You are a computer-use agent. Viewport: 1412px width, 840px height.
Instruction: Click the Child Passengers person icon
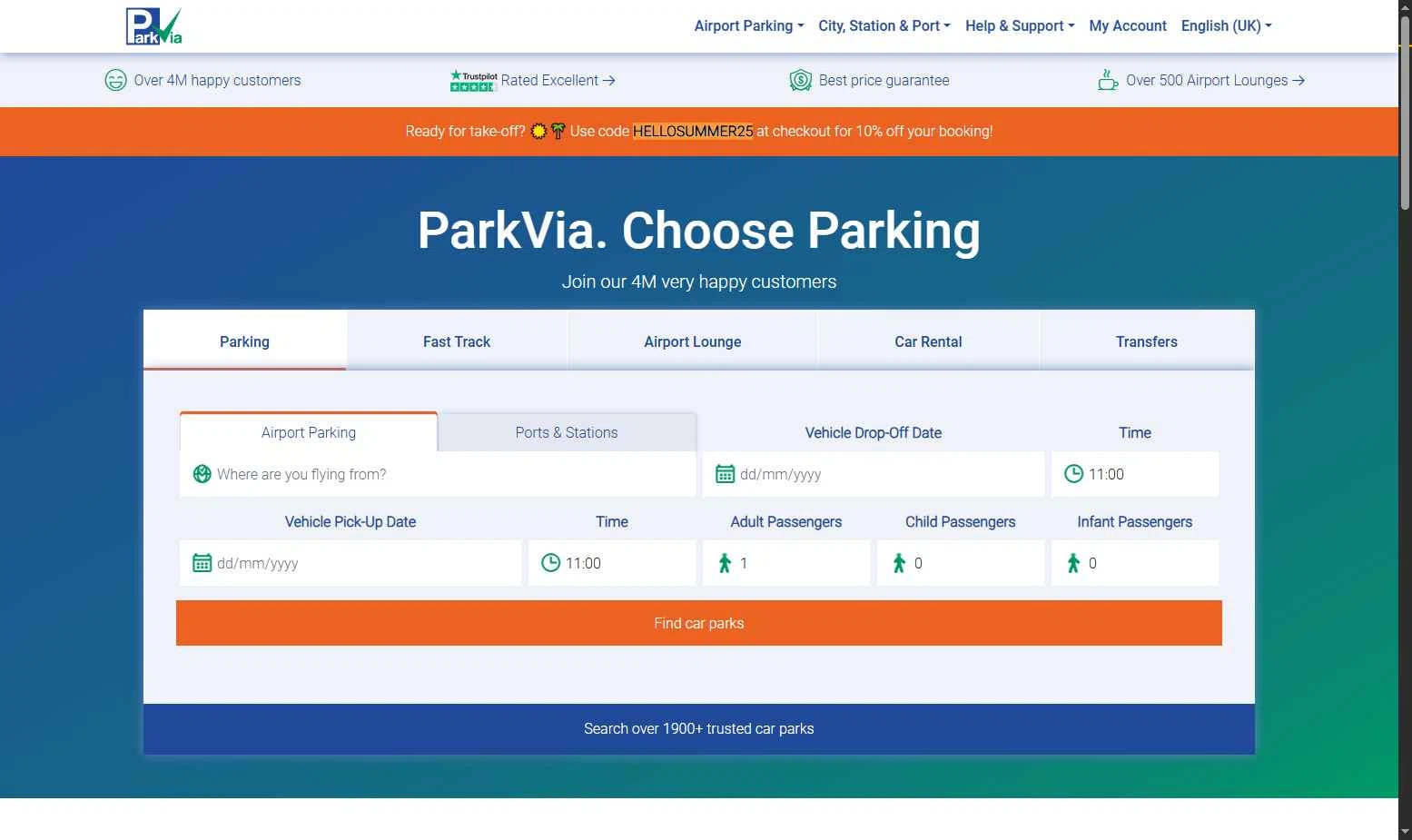pyautogui.click(x=899, y=563)
